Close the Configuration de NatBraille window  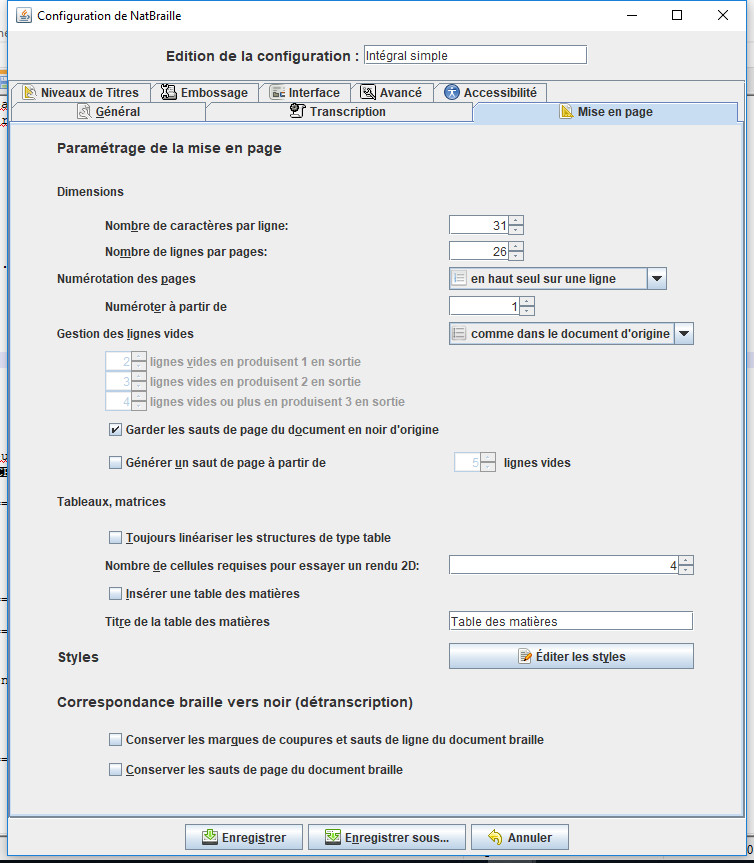click(723, 15)
